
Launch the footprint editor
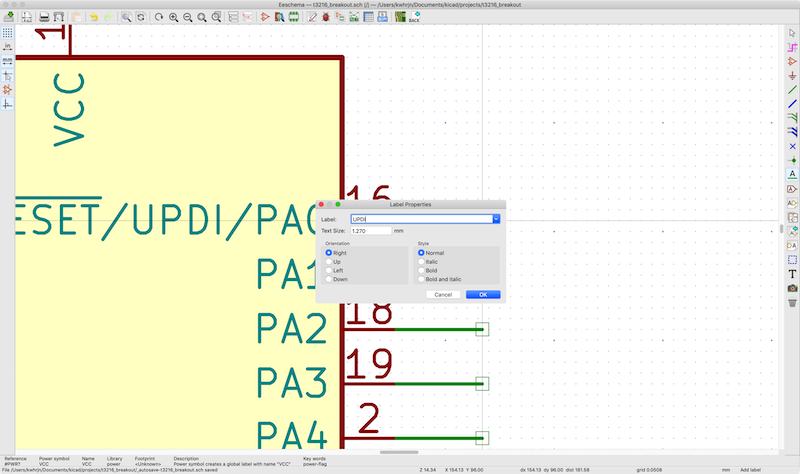(294, 17)
